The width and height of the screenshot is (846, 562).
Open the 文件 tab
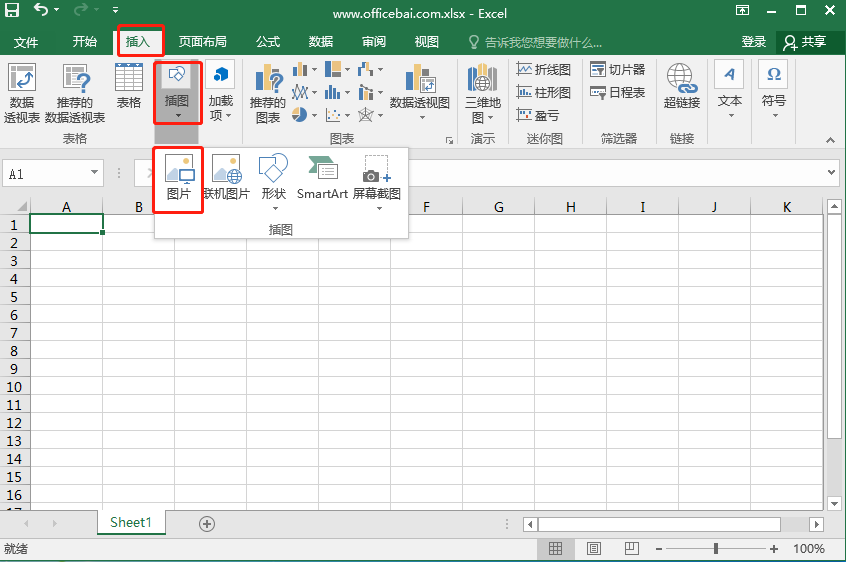[26, 42]
